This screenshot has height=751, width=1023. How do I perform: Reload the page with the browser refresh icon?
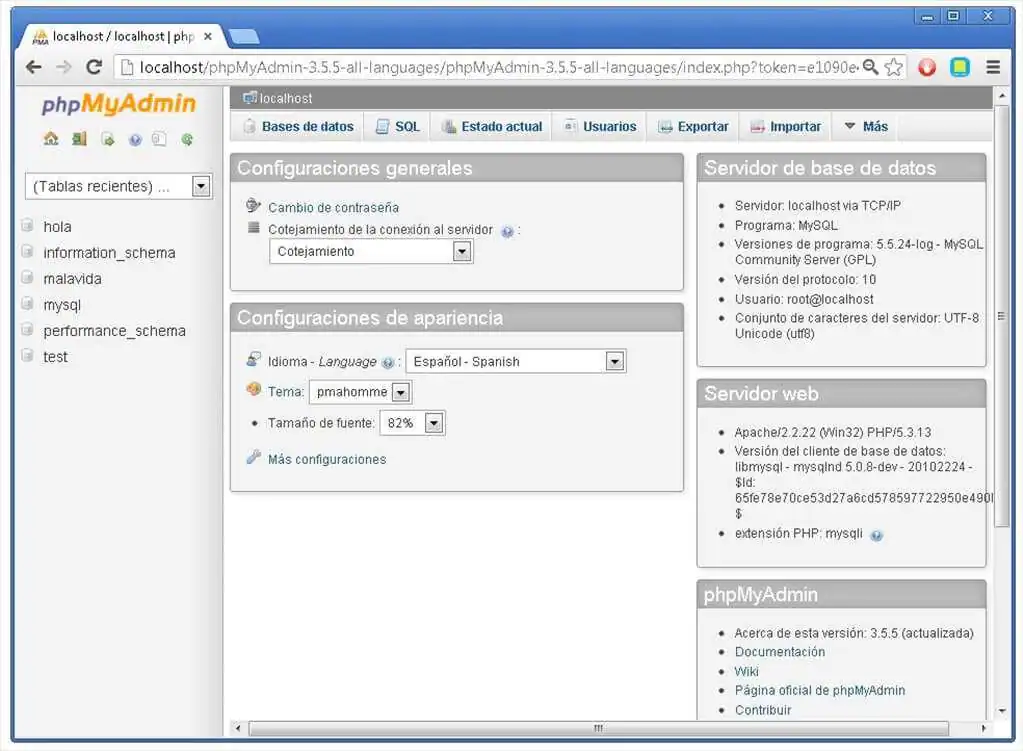click(x=94, y=67)
